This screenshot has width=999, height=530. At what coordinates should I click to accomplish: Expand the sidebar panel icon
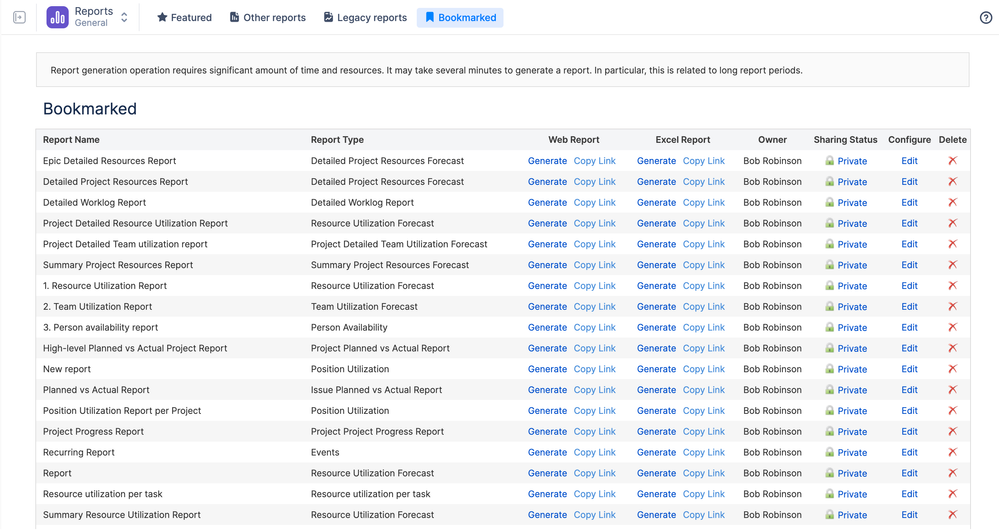click(x=20, y=17)
